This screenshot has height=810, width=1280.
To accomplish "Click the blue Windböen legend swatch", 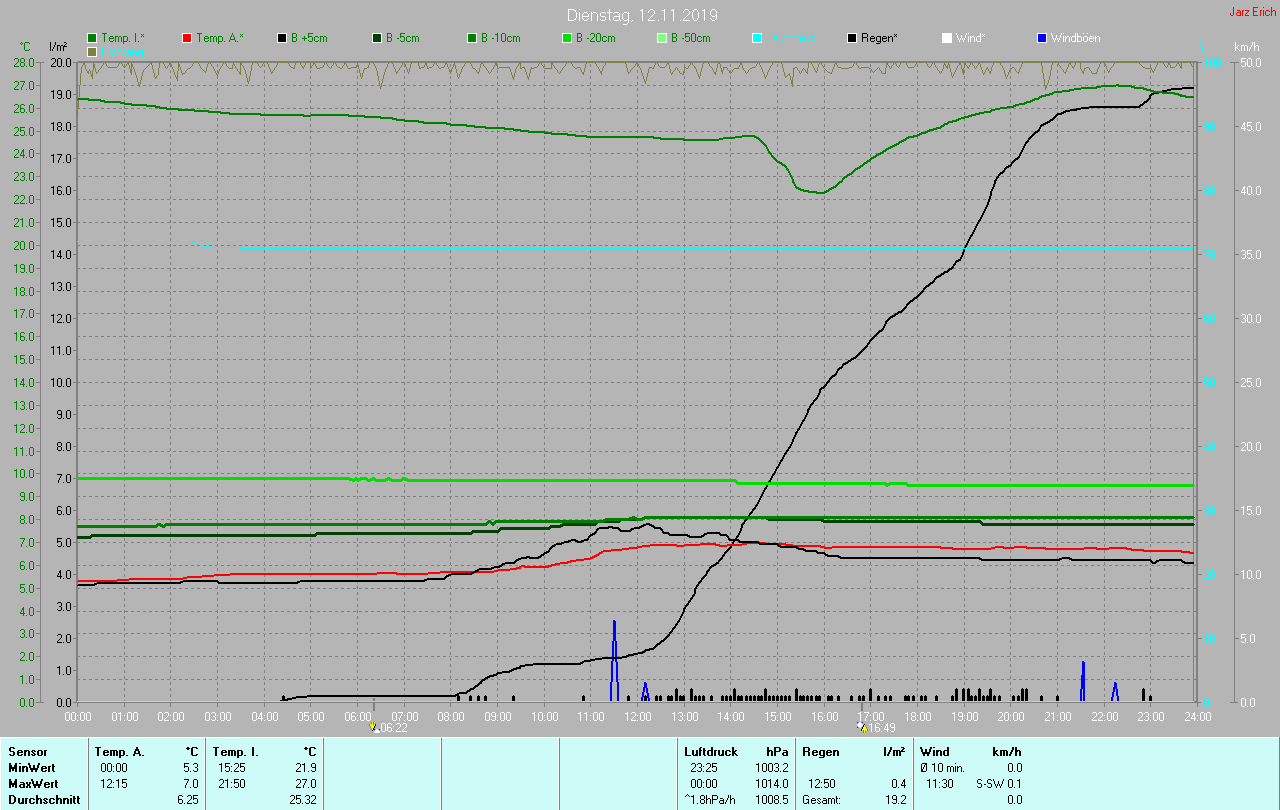I will coord(1042,38).
